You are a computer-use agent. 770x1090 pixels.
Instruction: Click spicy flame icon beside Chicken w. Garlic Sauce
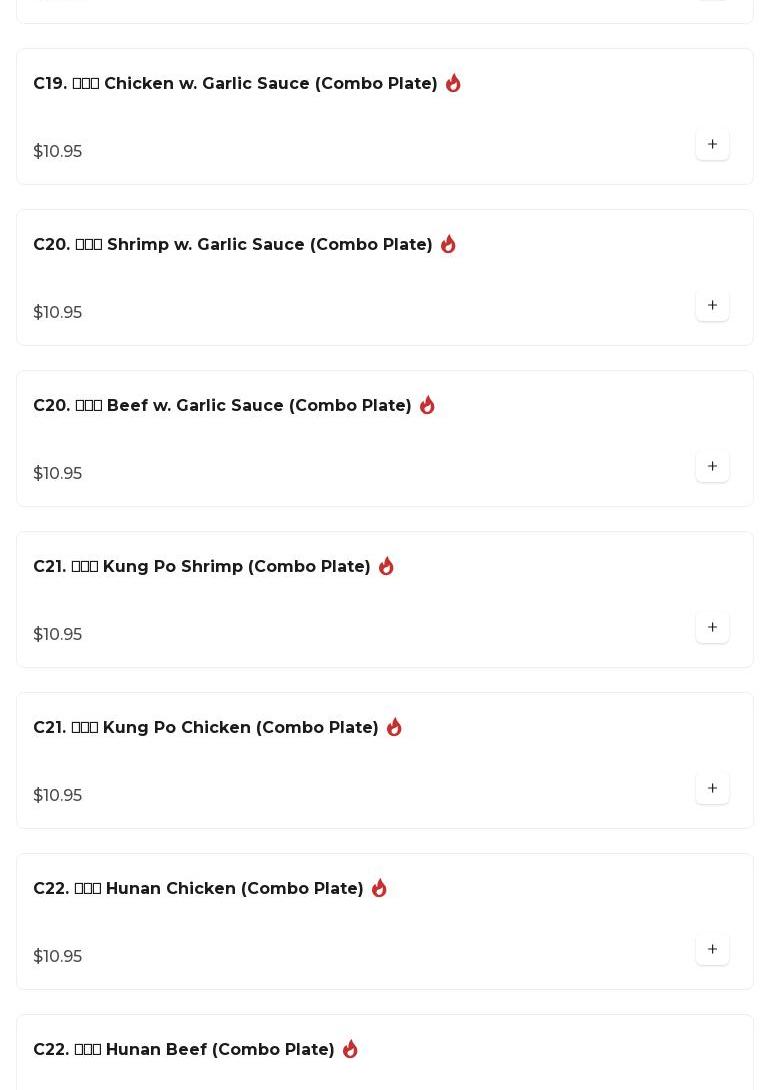pyautogui.click(x=453, y=83)
